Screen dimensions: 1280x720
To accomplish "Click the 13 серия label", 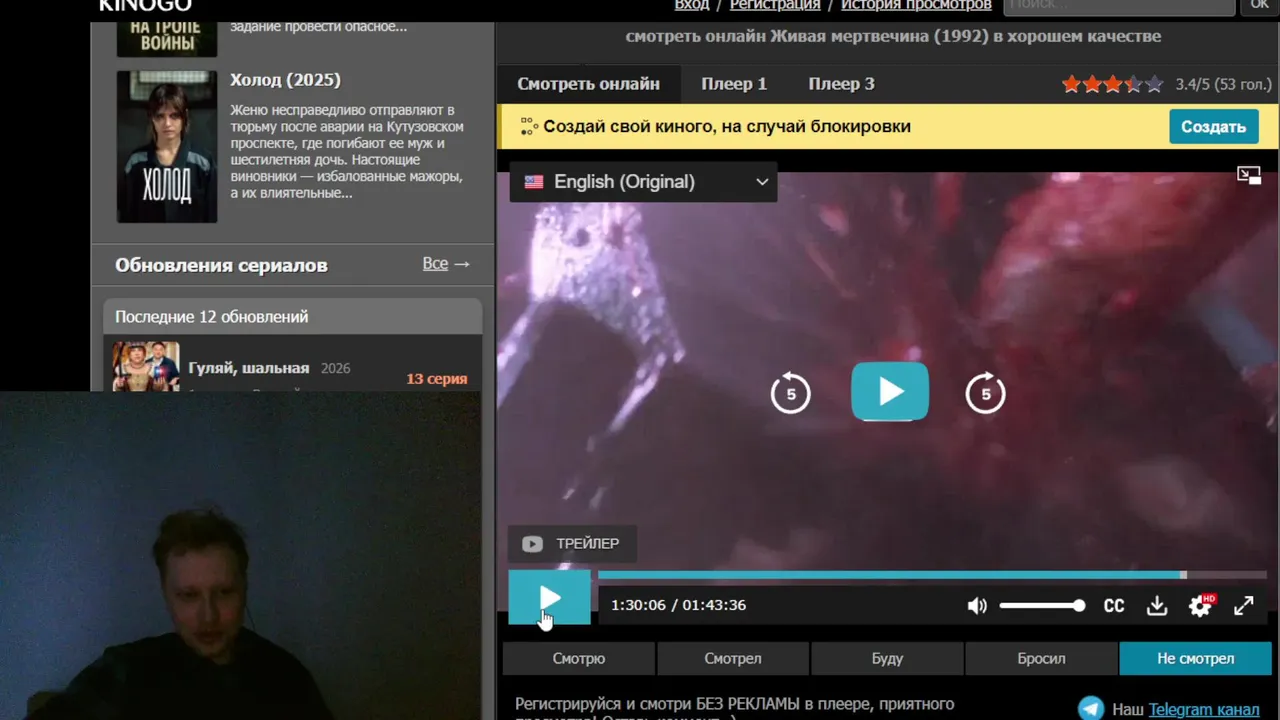I will click(x=436, y=379).
